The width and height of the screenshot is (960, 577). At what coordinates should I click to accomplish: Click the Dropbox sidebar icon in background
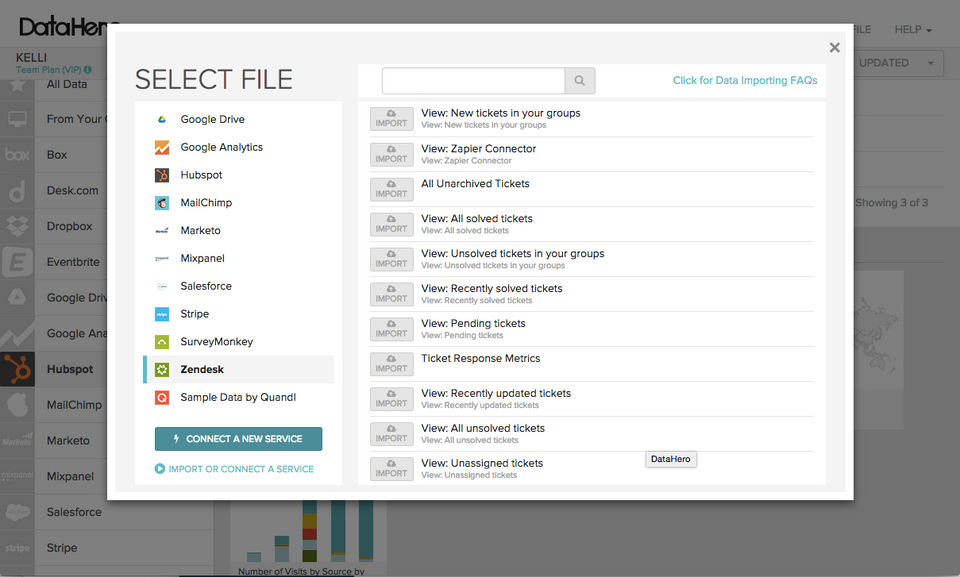pyautogui.click(x=17, y=226)
